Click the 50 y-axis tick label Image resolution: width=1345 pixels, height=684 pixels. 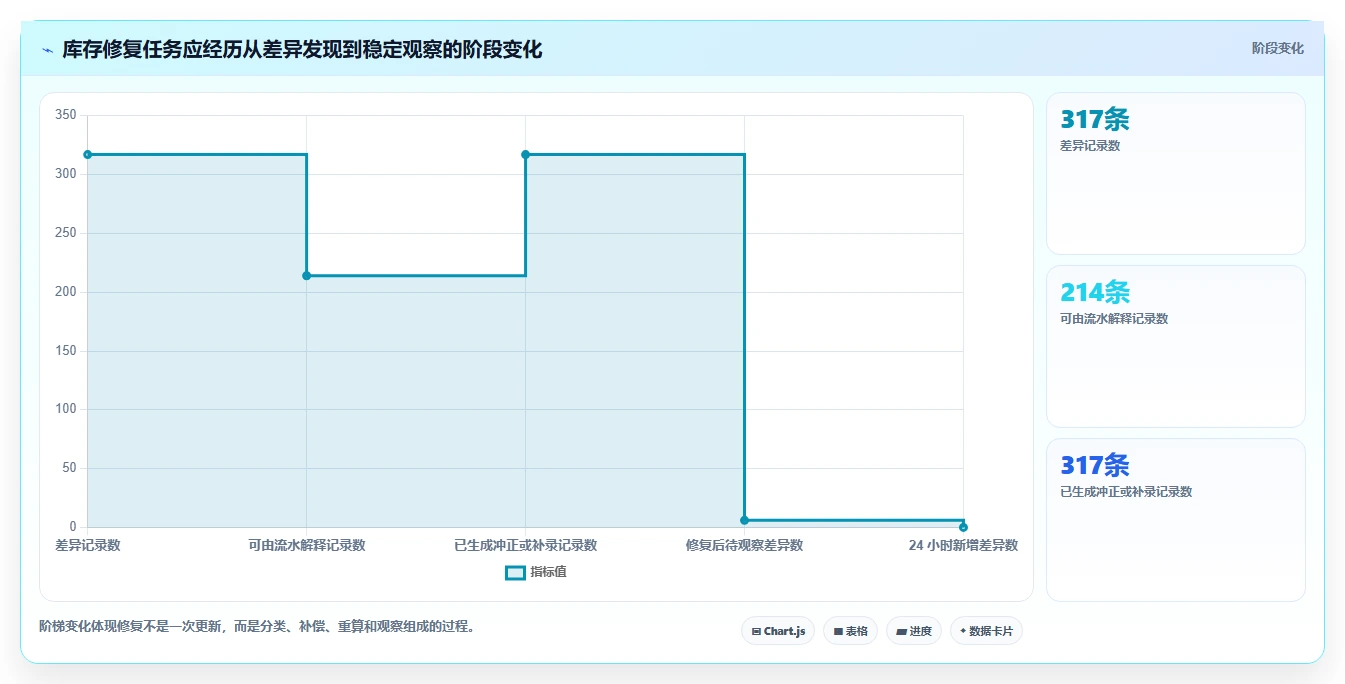tap(69, 468)
